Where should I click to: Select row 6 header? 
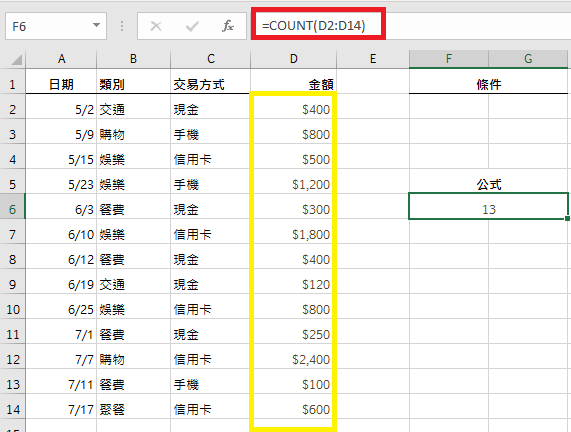pyautogui.click(x=12, y=209)
